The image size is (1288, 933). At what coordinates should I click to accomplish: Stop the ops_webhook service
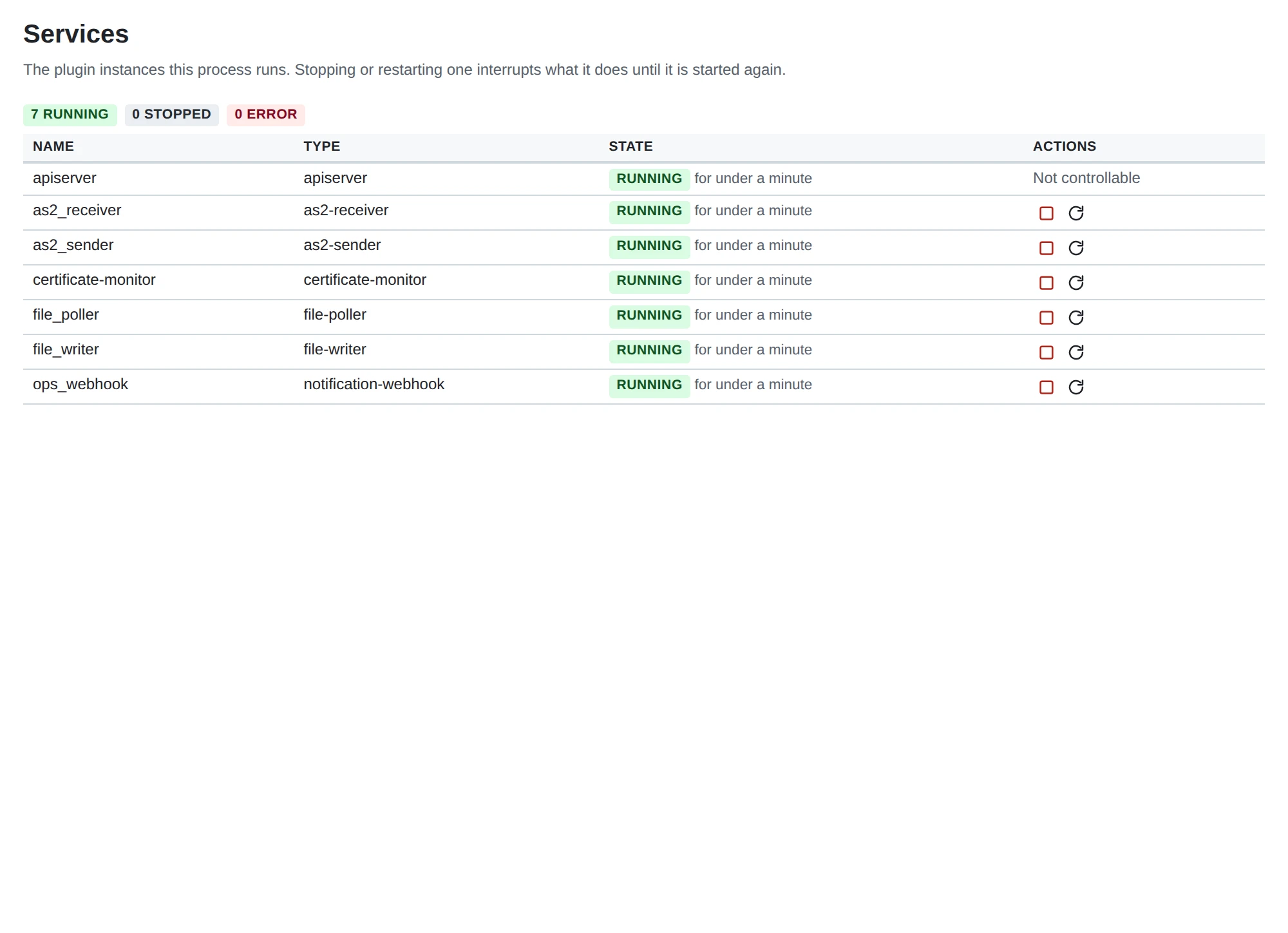tap(1046, 387)
